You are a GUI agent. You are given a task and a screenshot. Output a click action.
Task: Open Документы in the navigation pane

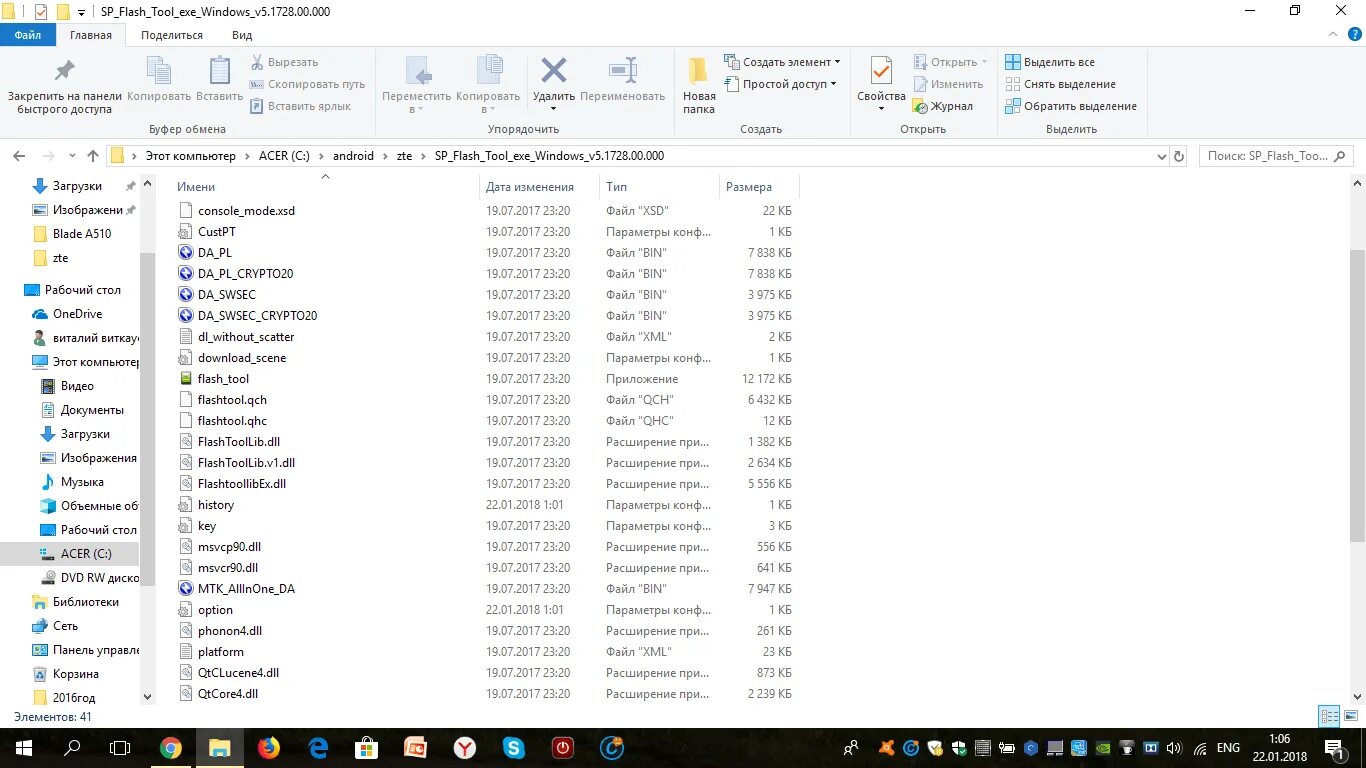[92, 410]
